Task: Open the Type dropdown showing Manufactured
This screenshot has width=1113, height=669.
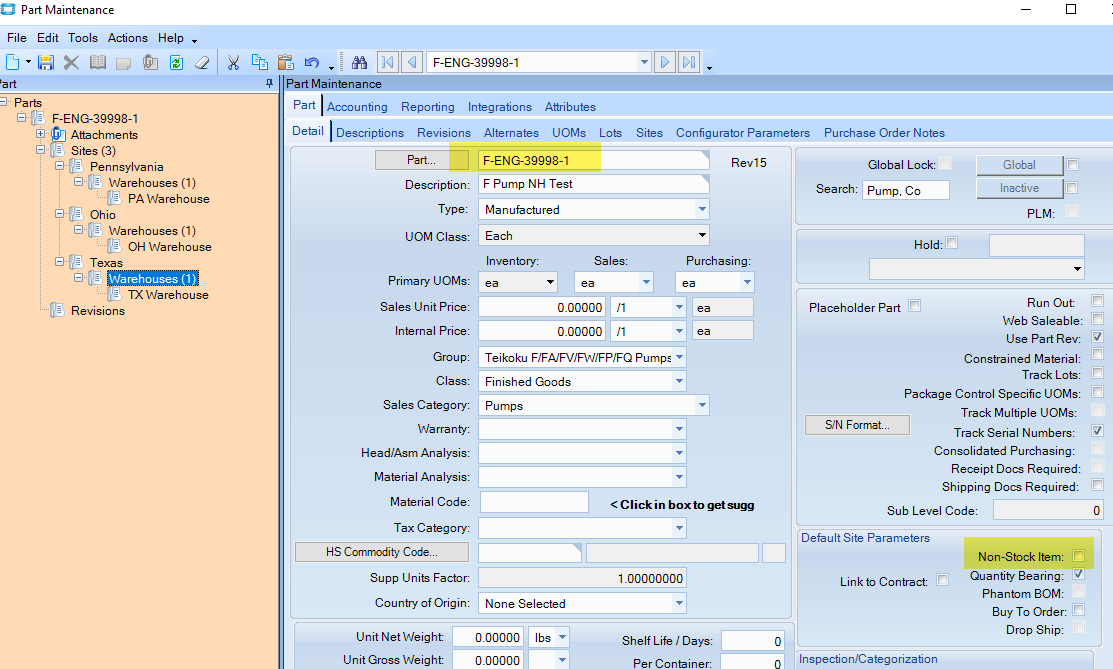Action: pyautogui.click(x=702, y=210)
